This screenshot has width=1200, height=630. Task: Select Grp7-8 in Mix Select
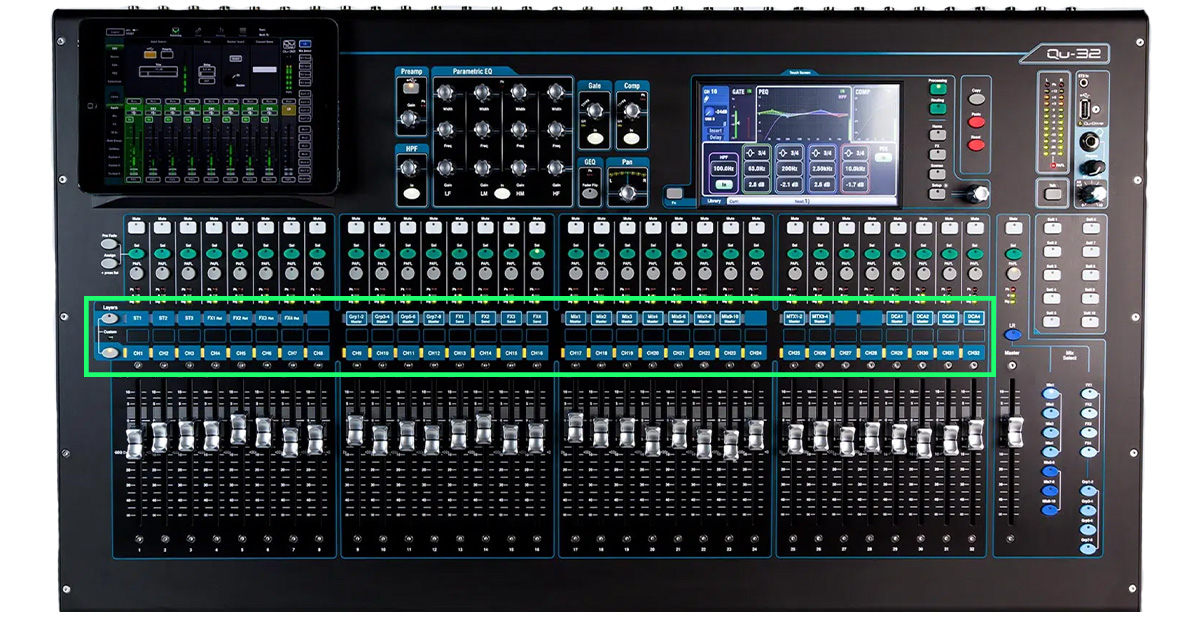tap(1088, 548)
